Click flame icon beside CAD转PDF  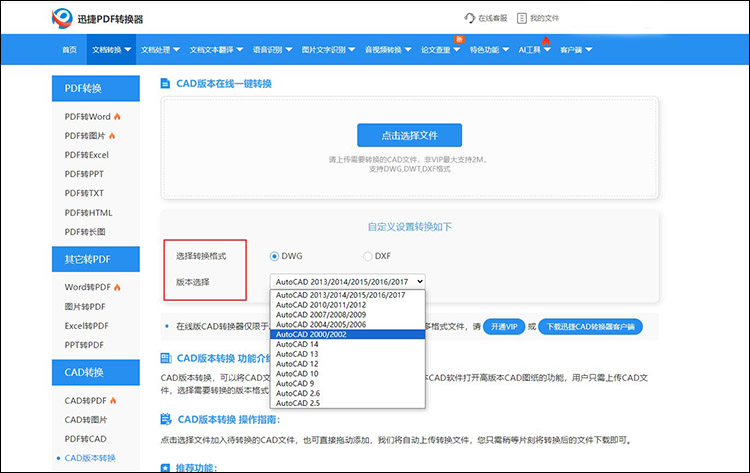tap(113, 400)
